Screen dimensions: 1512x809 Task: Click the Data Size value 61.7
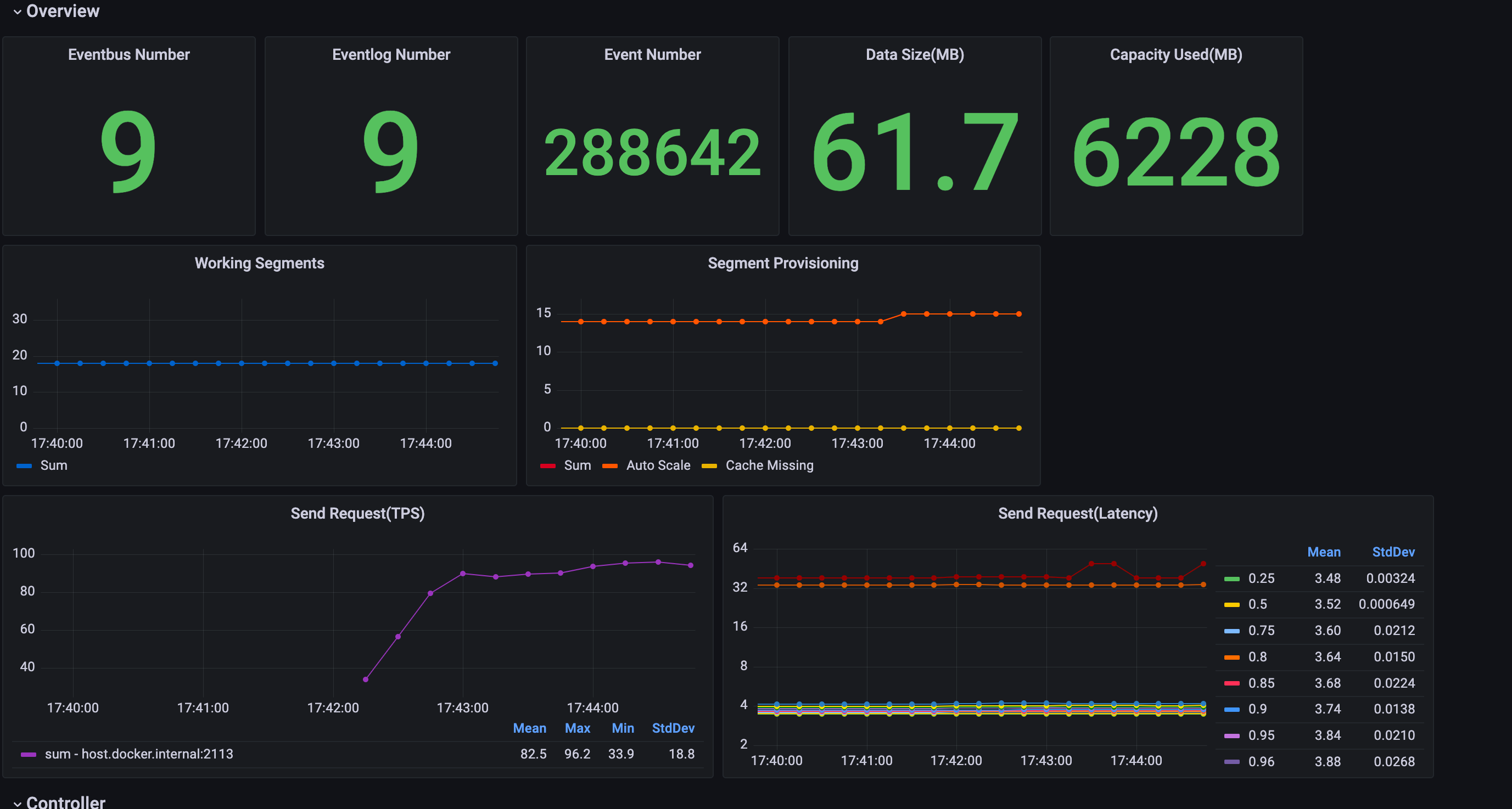tap(915, 152)
